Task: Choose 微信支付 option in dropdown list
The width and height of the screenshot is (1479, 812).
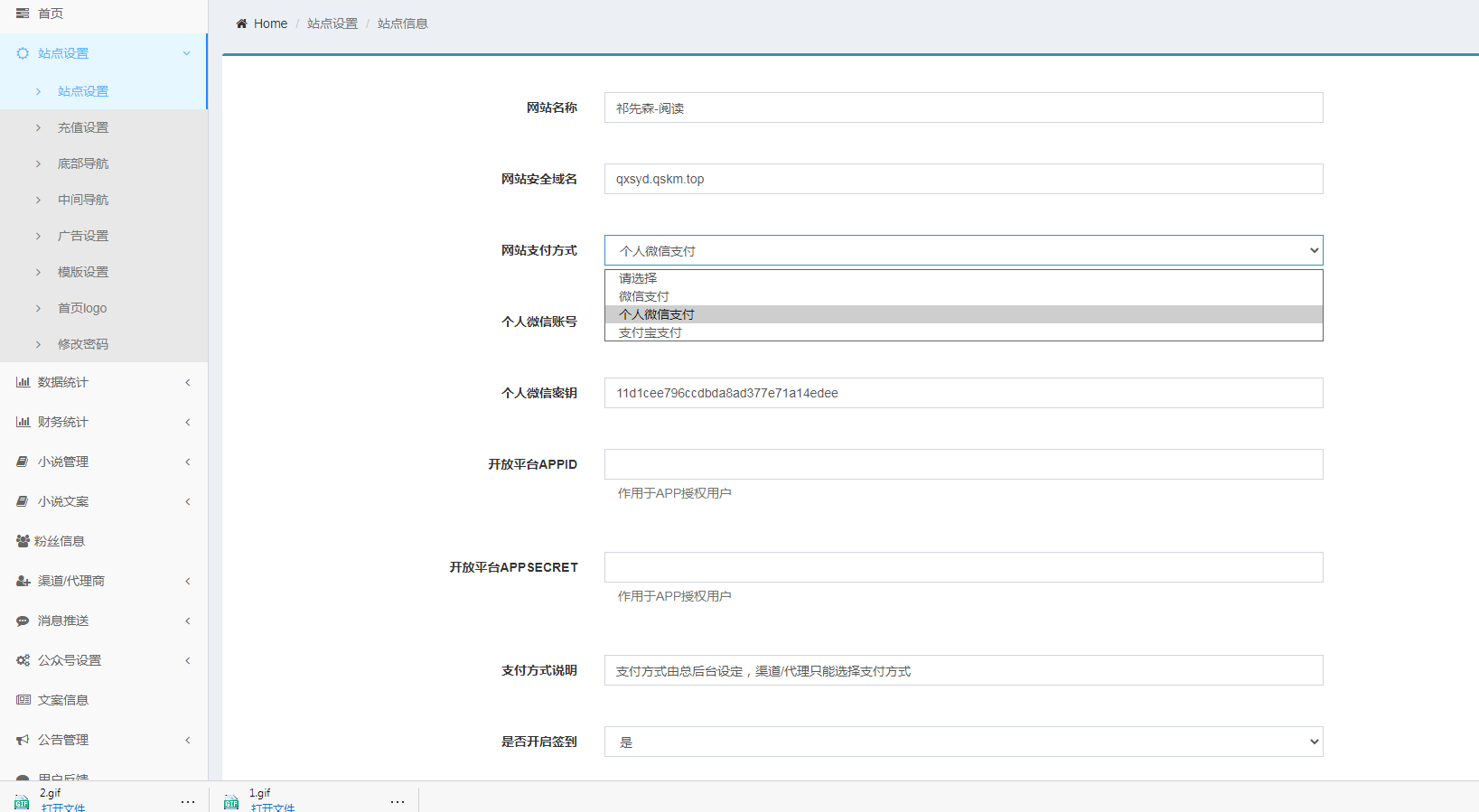Action: click(644, 296)
